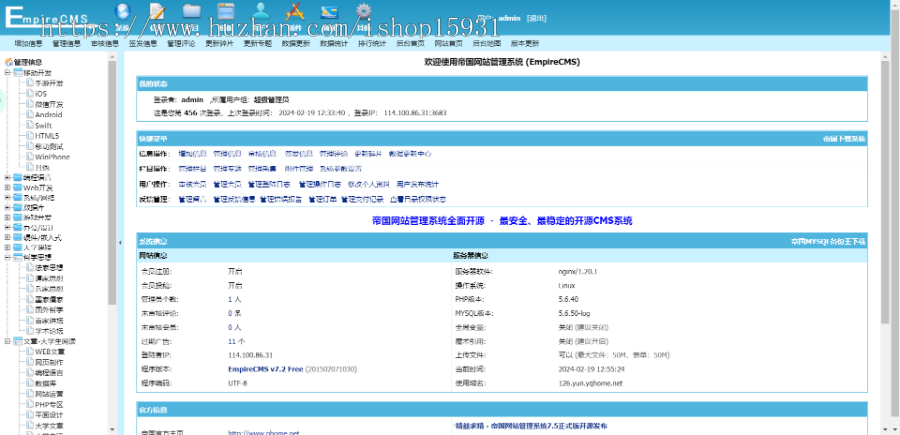Select the 国外哲学 tree item
This screenshot has height=435, width=900.
click(49, 310)
